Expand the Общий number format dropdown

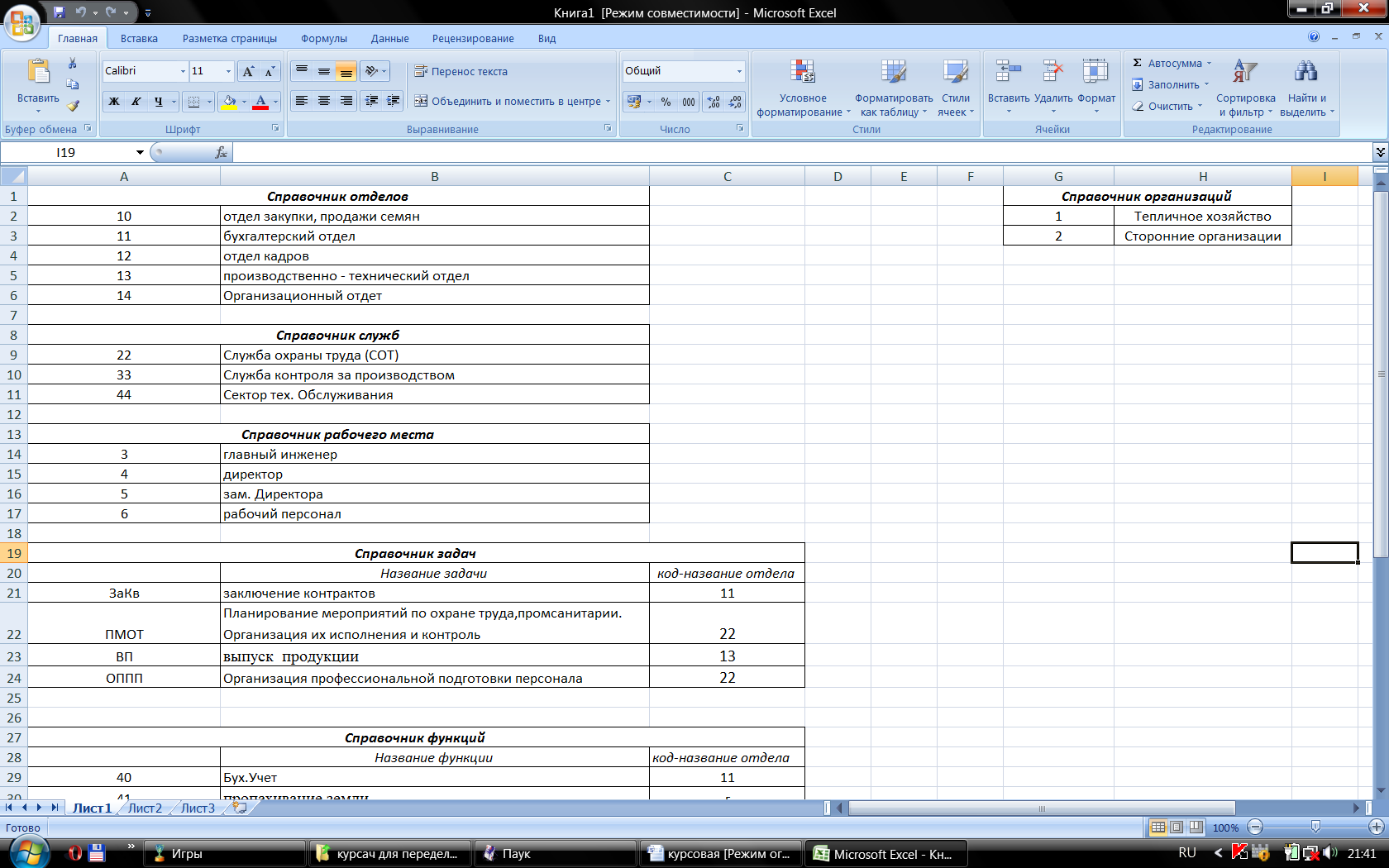click(739, 72)
